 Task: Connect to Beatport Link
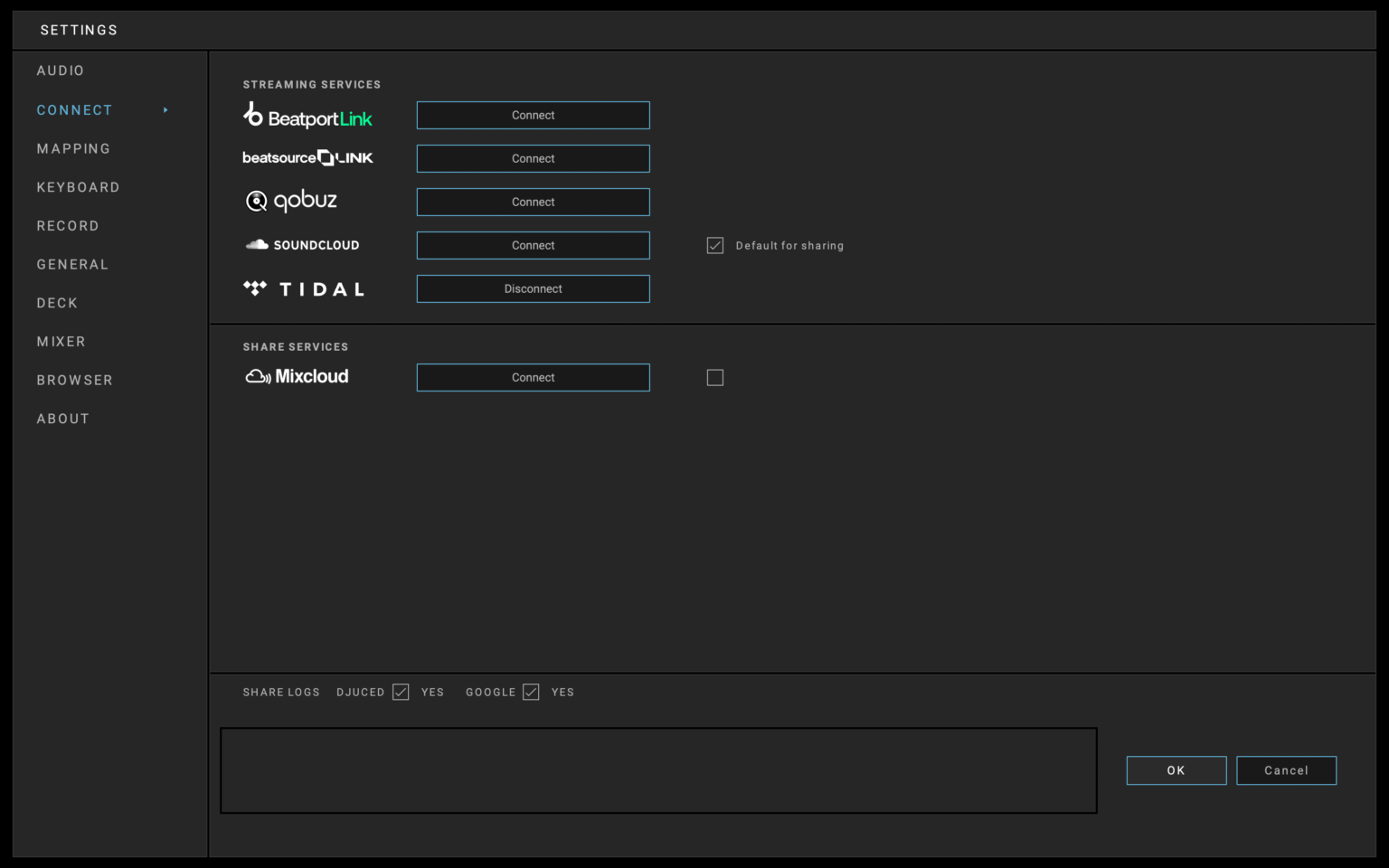[533, 115]
